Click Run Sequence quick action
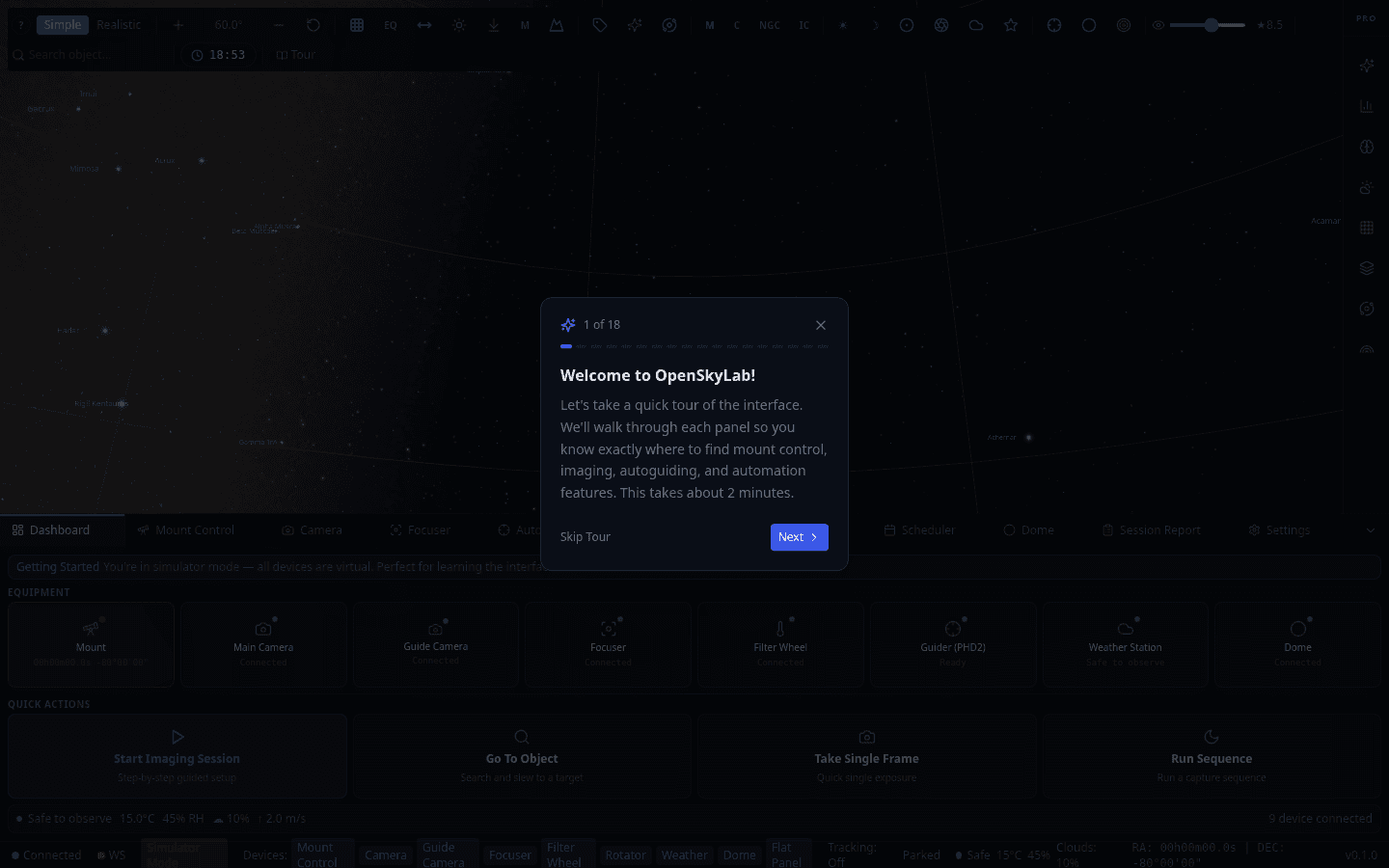Viewport: 1389px width, 868px height. (1212, 756)
